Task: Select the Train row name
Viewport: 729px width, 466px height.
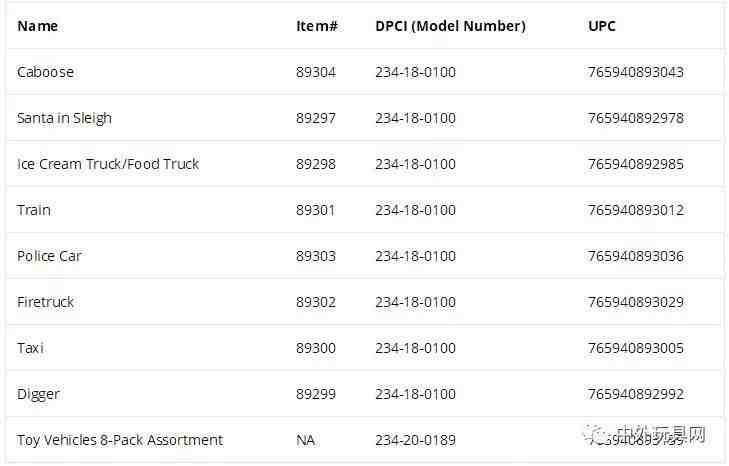Action: coord(33,210)
